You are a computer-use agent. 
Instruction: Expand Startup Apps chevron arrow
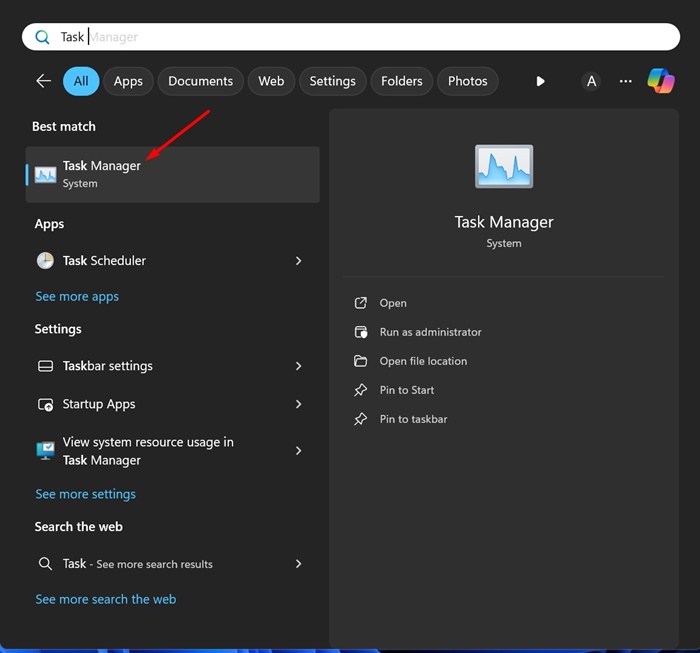298,404
